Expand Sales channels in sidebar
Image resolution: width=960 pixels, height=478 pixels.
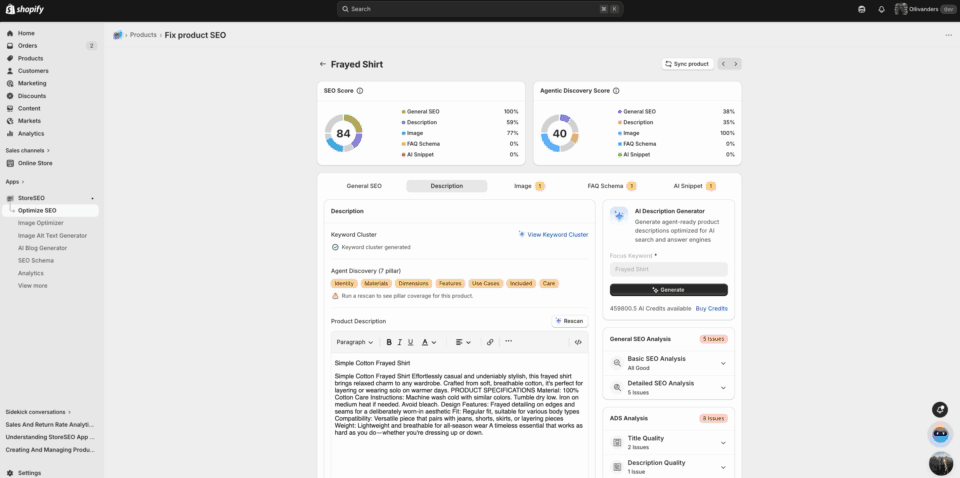tap(28, 151)
